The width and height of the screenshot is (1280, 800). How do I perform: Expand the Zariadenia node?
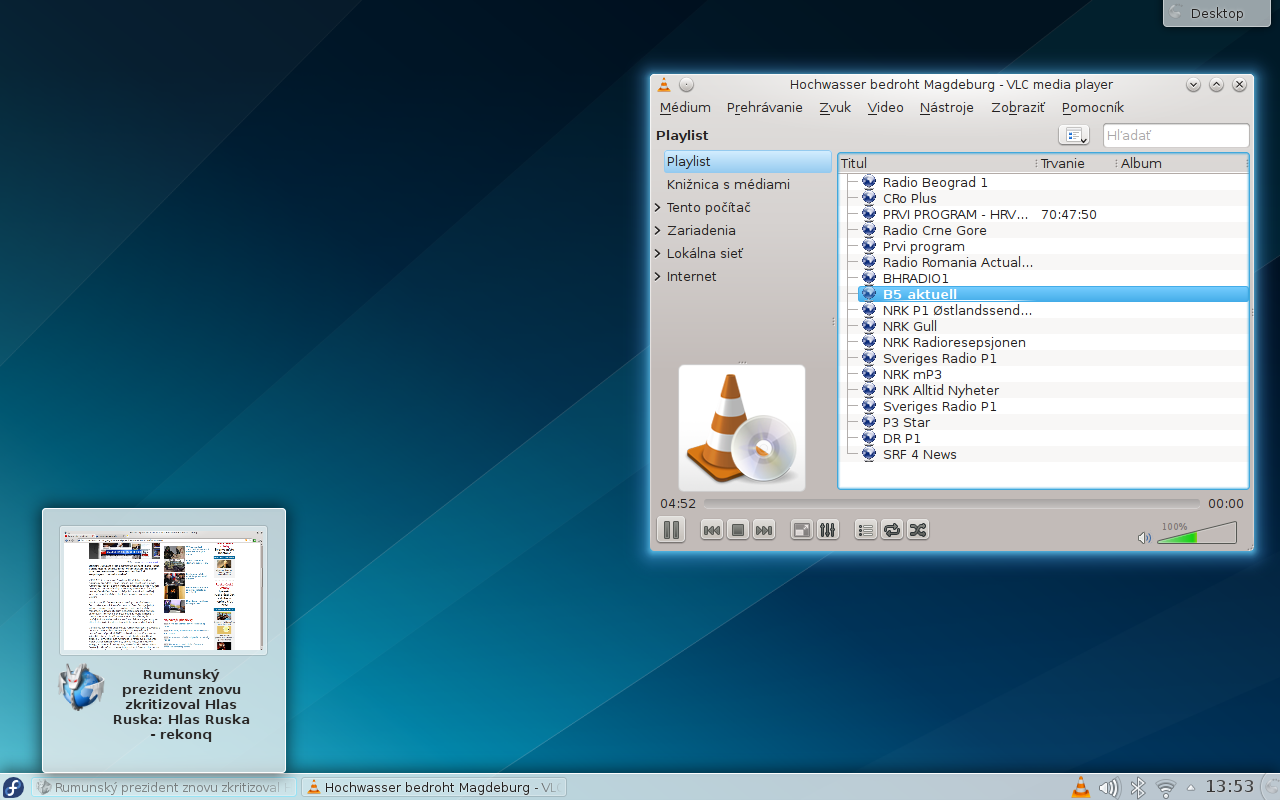point(658,230)
